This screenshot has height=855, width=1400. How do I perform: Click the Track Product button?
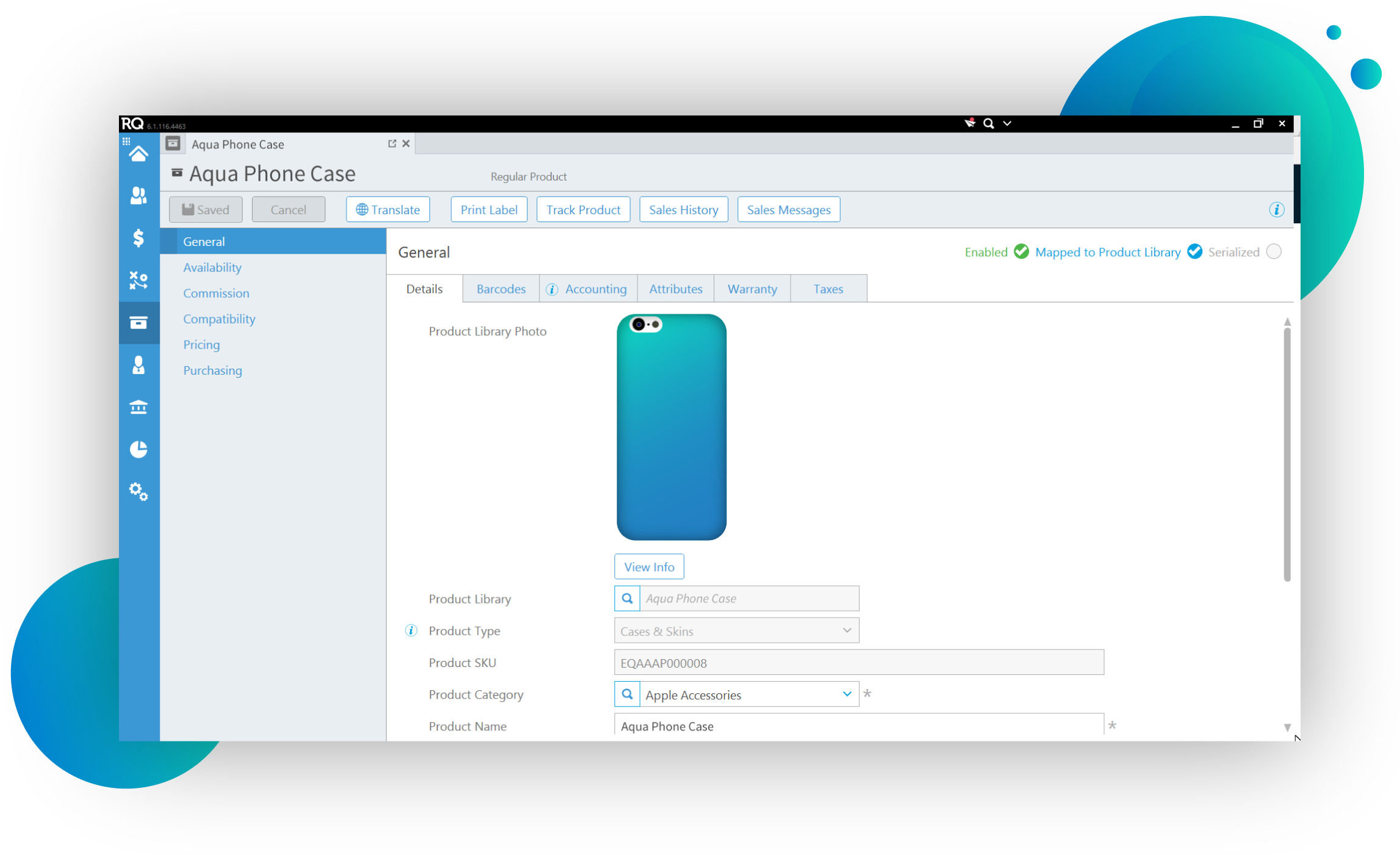(x=583, y=209)
